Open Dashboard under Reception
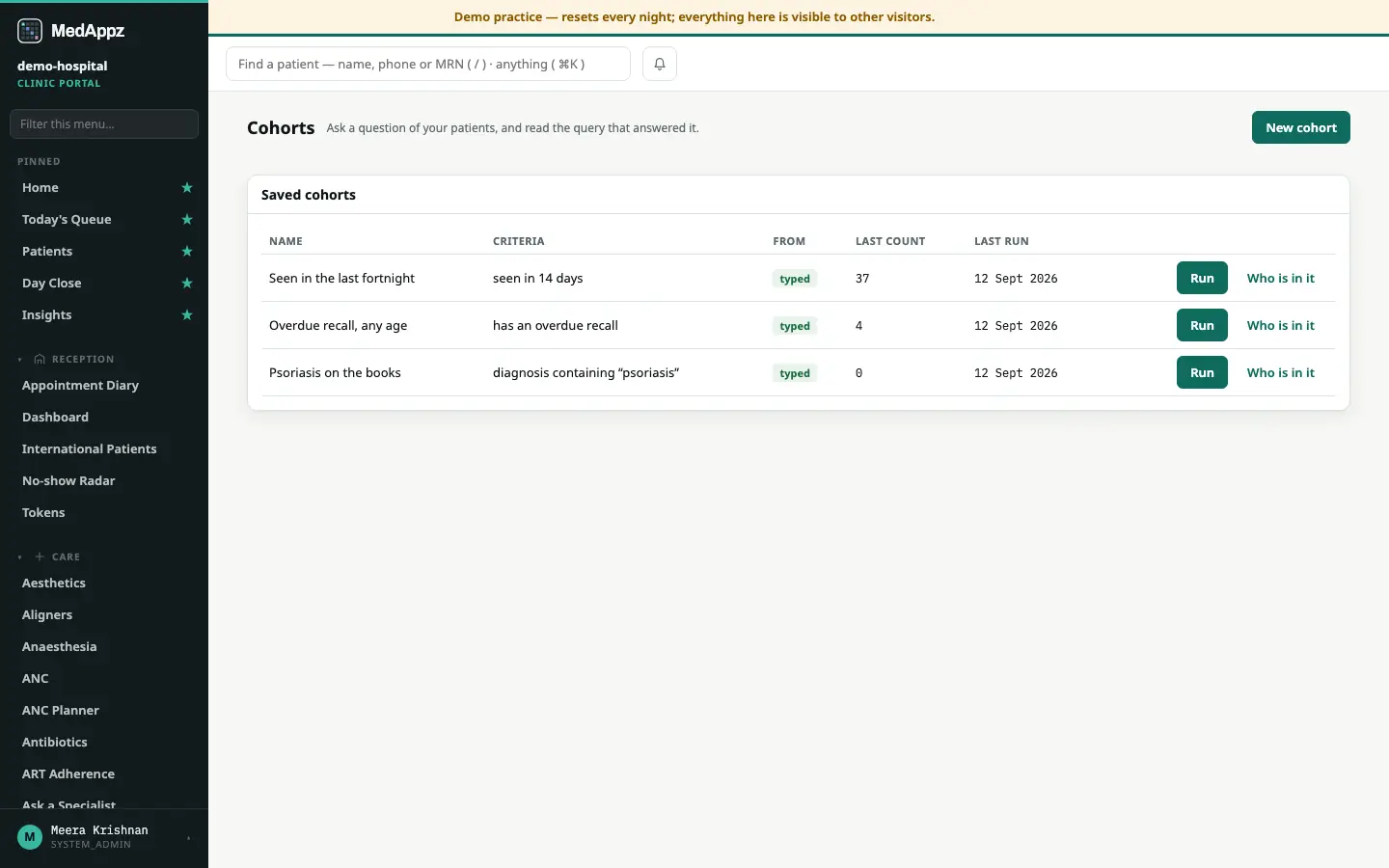This screenshot has height=868, width=1389. tap(55, 418)
